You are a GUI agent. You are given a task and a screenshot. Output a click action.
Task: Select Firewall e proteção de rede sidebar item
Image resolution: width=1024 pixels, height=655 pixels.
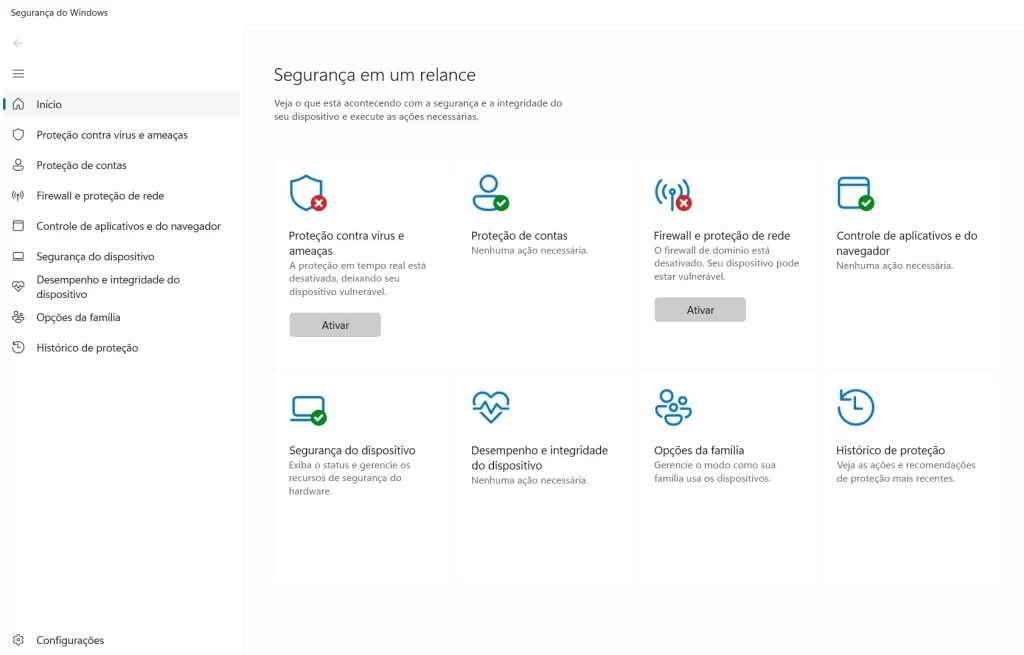[100, 196]
